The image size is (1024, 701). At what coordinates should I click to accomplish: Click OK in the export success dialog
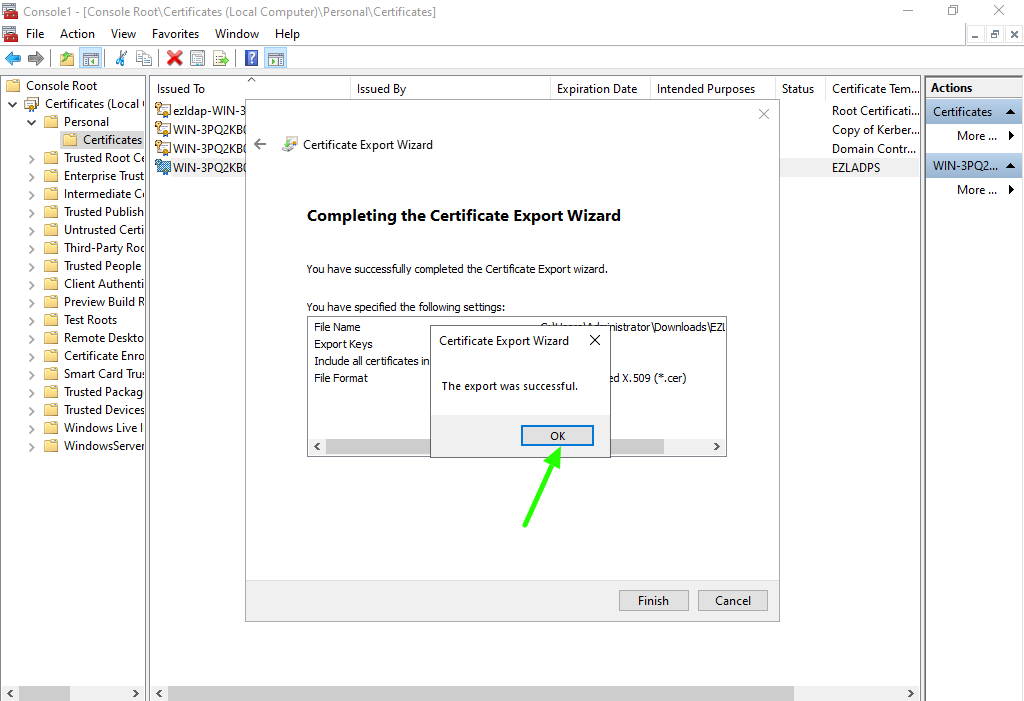tap(557, 436)
